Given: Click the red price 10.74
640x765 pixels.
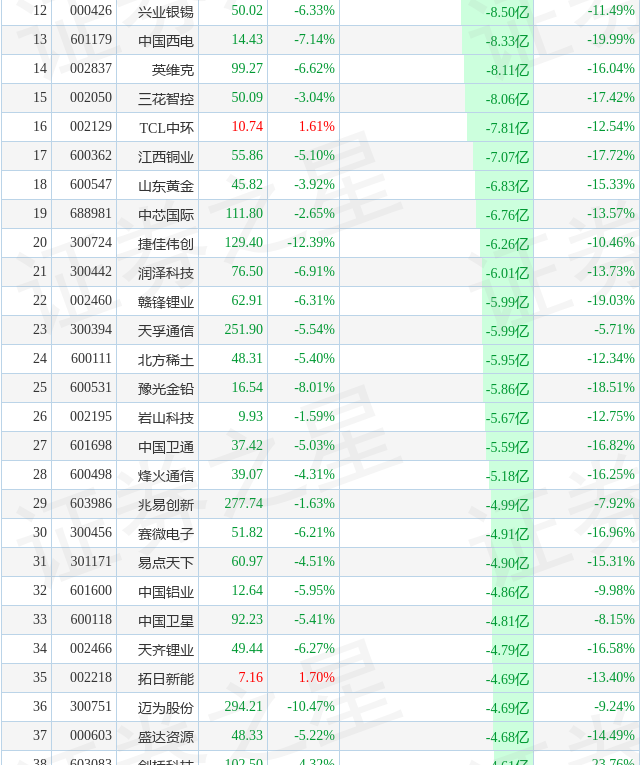Looking at the screenshot, I should pyautogui.click(x=247, y=127).
